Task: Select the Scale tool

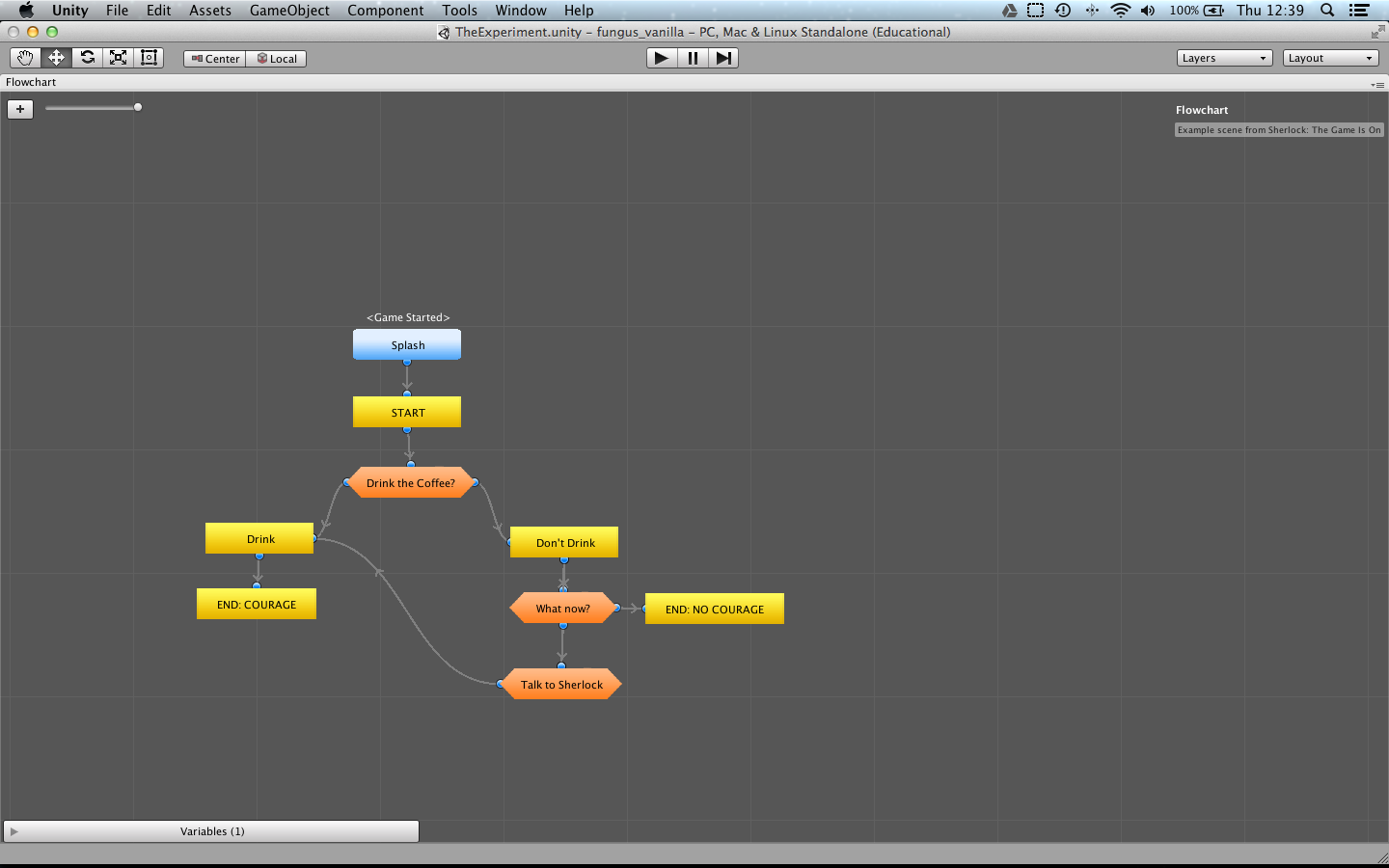Action: [118, 58]
